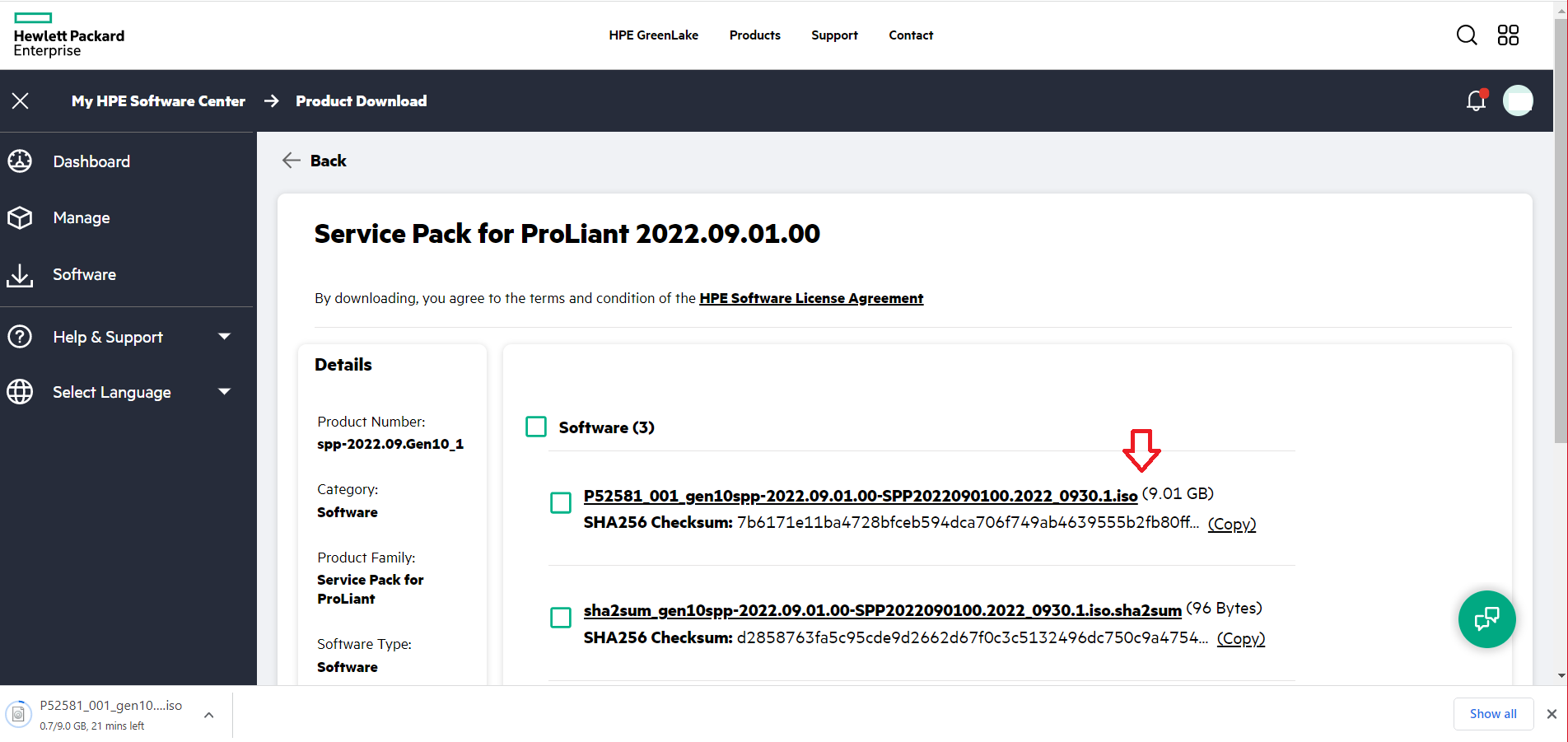Open Select Language sidebar item

pyautogui.click(x=112, y=392)
